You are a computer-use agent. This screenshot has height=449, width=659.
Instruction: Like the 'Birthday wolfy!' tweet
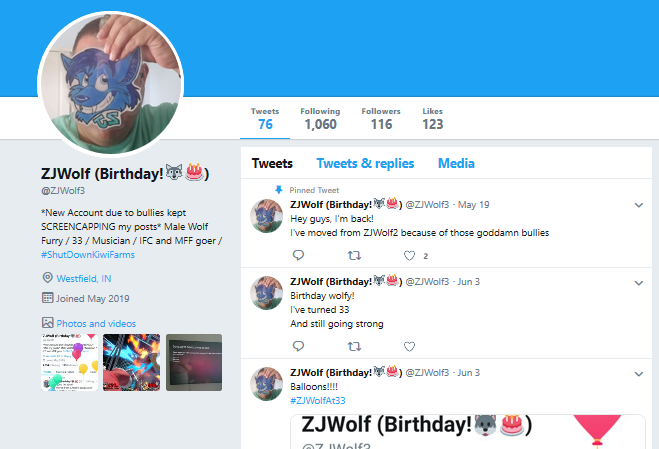pos(409,346)
